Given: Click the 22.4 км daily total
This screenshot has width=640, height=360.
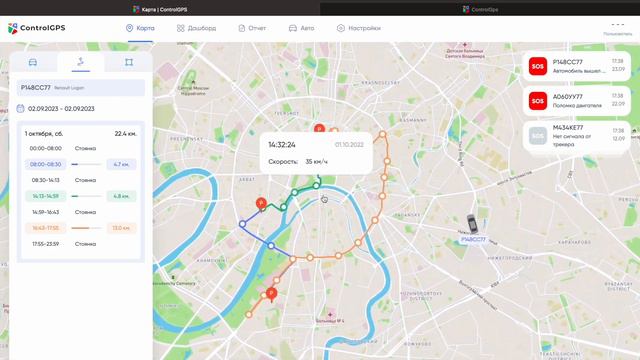Looking at the screenshot, I should (x=125, y=134).
